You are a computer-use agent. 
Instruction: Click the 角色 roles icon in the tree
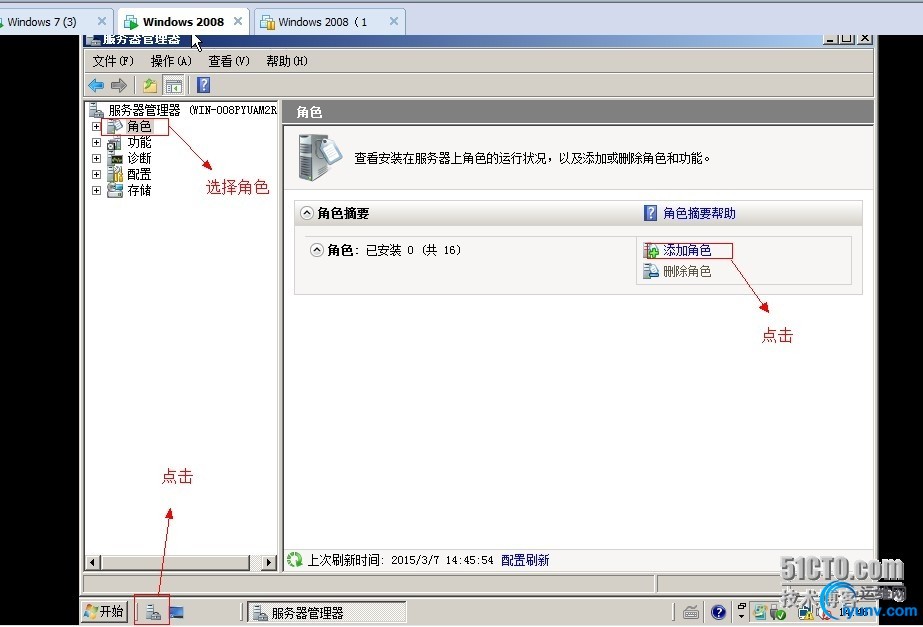[115, 127]
